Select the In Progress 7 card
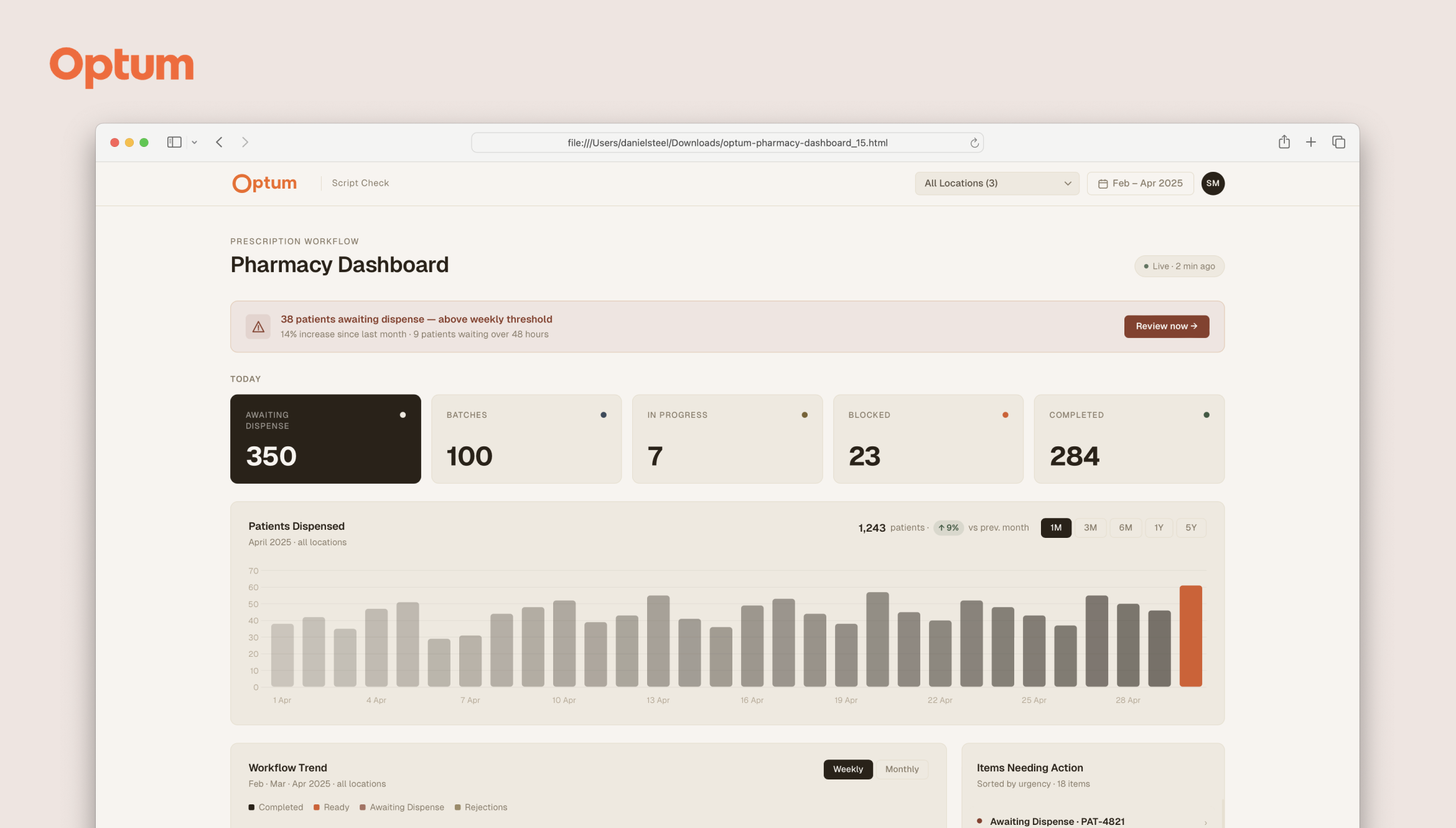 point(727,438)
